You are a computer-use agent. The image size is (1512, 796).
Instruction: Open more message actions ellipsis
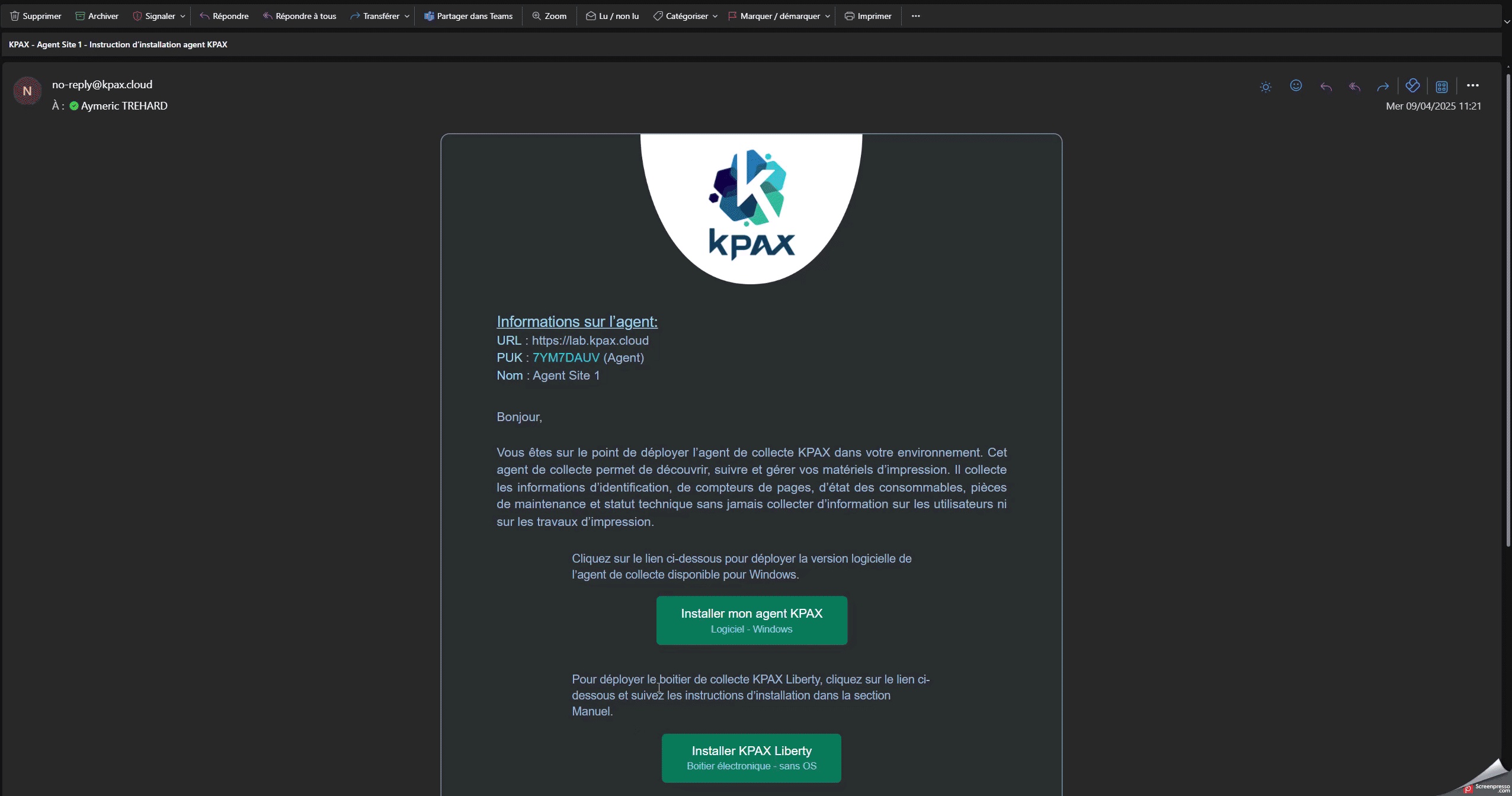[x=1472, y=86]
